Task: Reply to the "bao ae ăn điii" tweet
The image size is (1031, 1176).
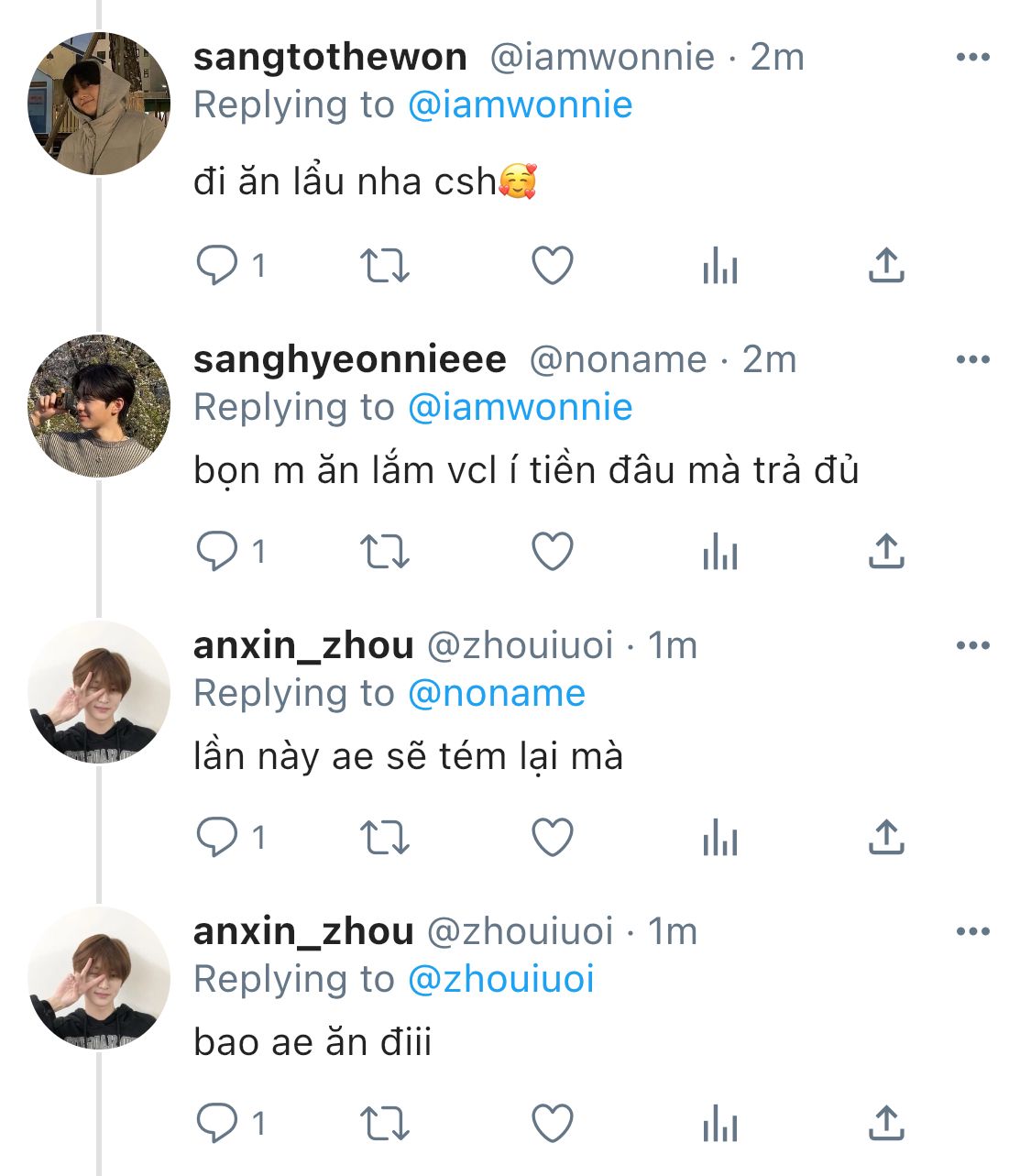Action: tap(217, 1124)
